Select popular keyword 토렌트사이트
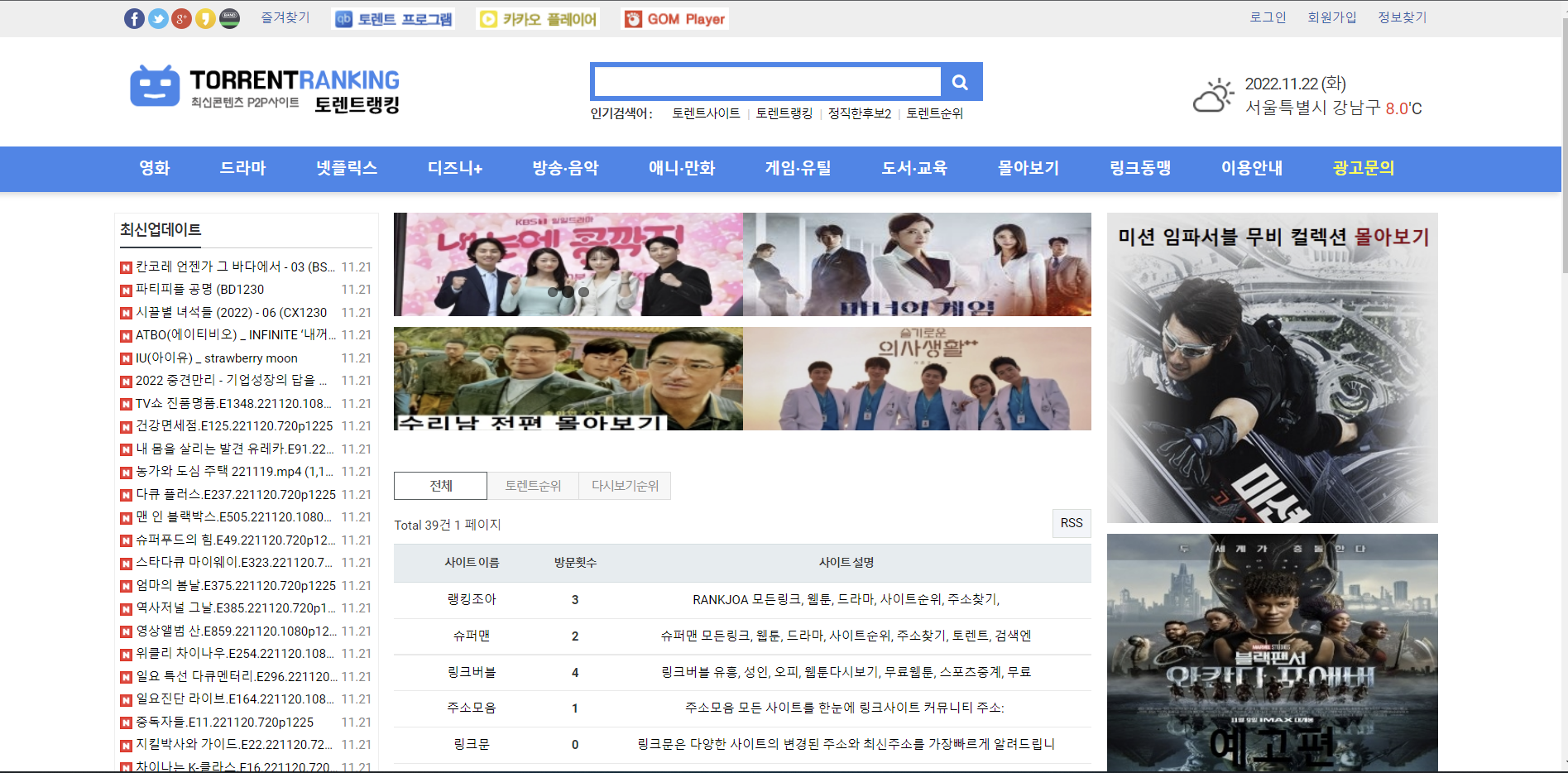 coord(706,113)
